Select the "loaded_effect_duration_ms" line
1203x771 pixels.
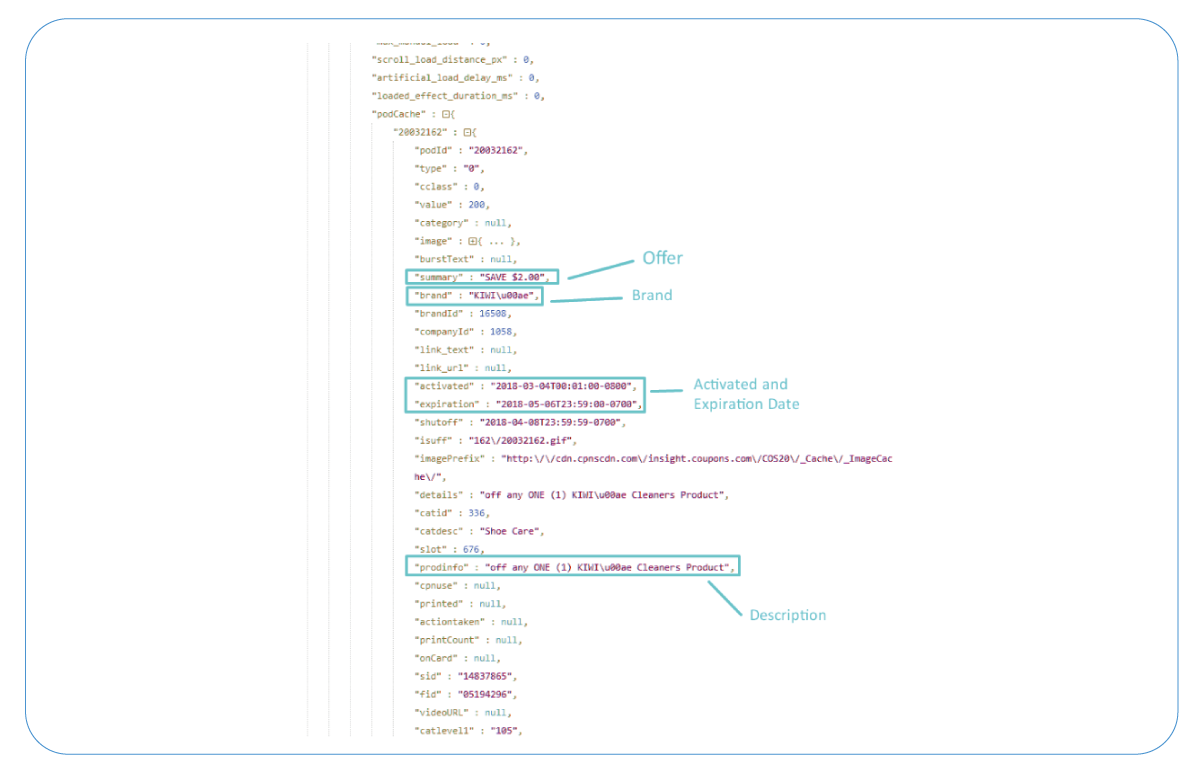tap(458, 96)
